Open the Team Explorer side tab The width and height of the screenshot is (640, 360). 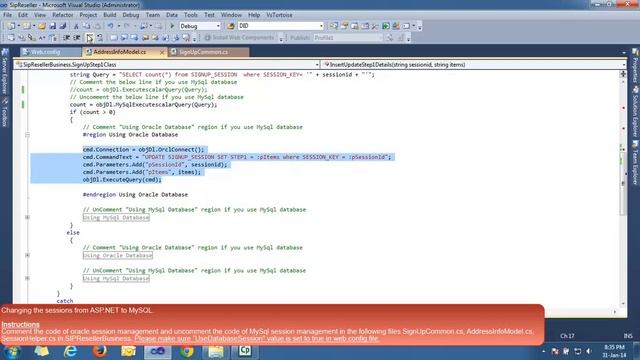click(635, 163)
